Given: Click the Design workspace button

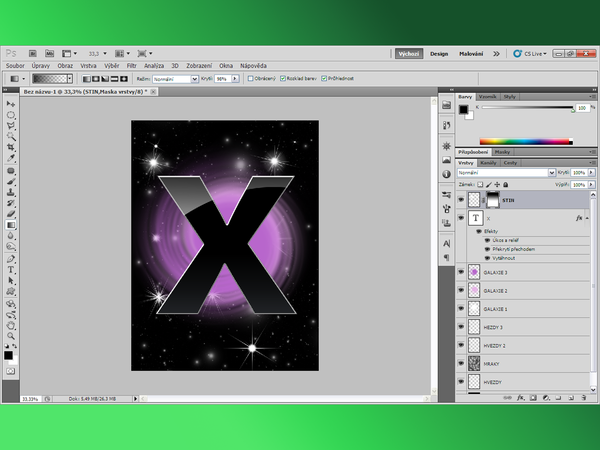Looking at the screenshot, I should (x=441, y=53).
